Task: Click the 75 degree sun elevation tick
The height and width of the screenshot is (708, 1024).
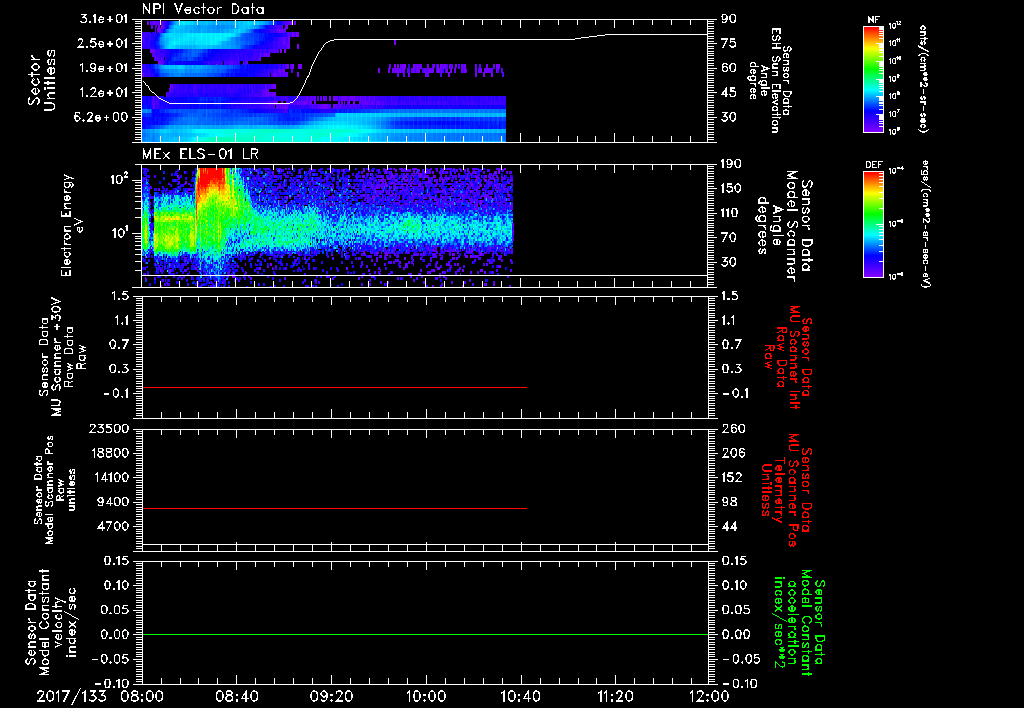Action: pos(729,43)
